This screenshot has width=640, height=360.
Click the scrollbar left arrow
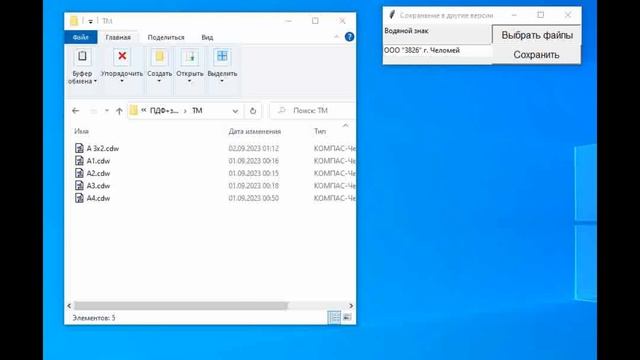coord(69,306)
